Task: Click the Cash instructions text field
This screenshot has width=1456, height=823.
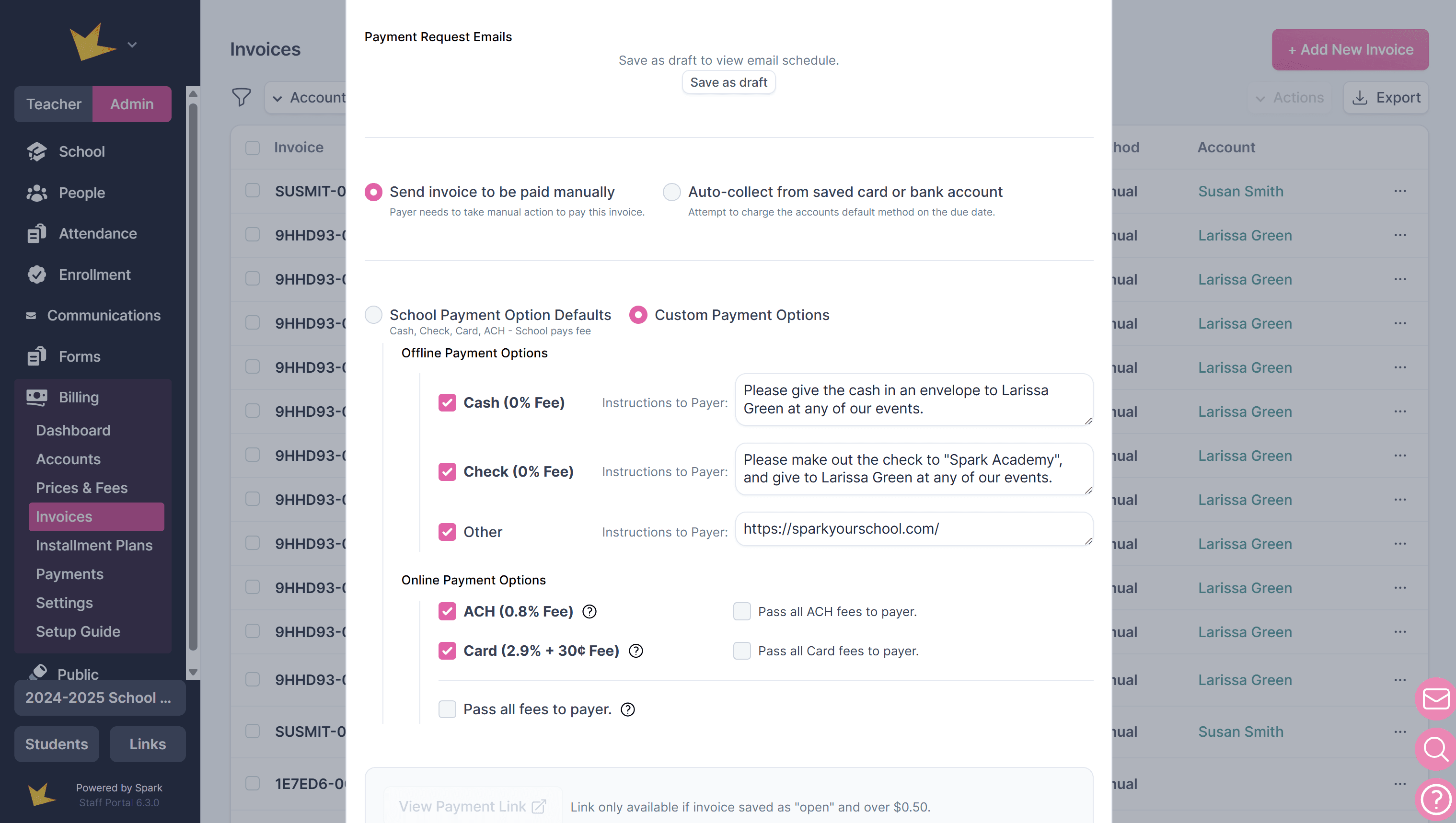Action: 913,400
